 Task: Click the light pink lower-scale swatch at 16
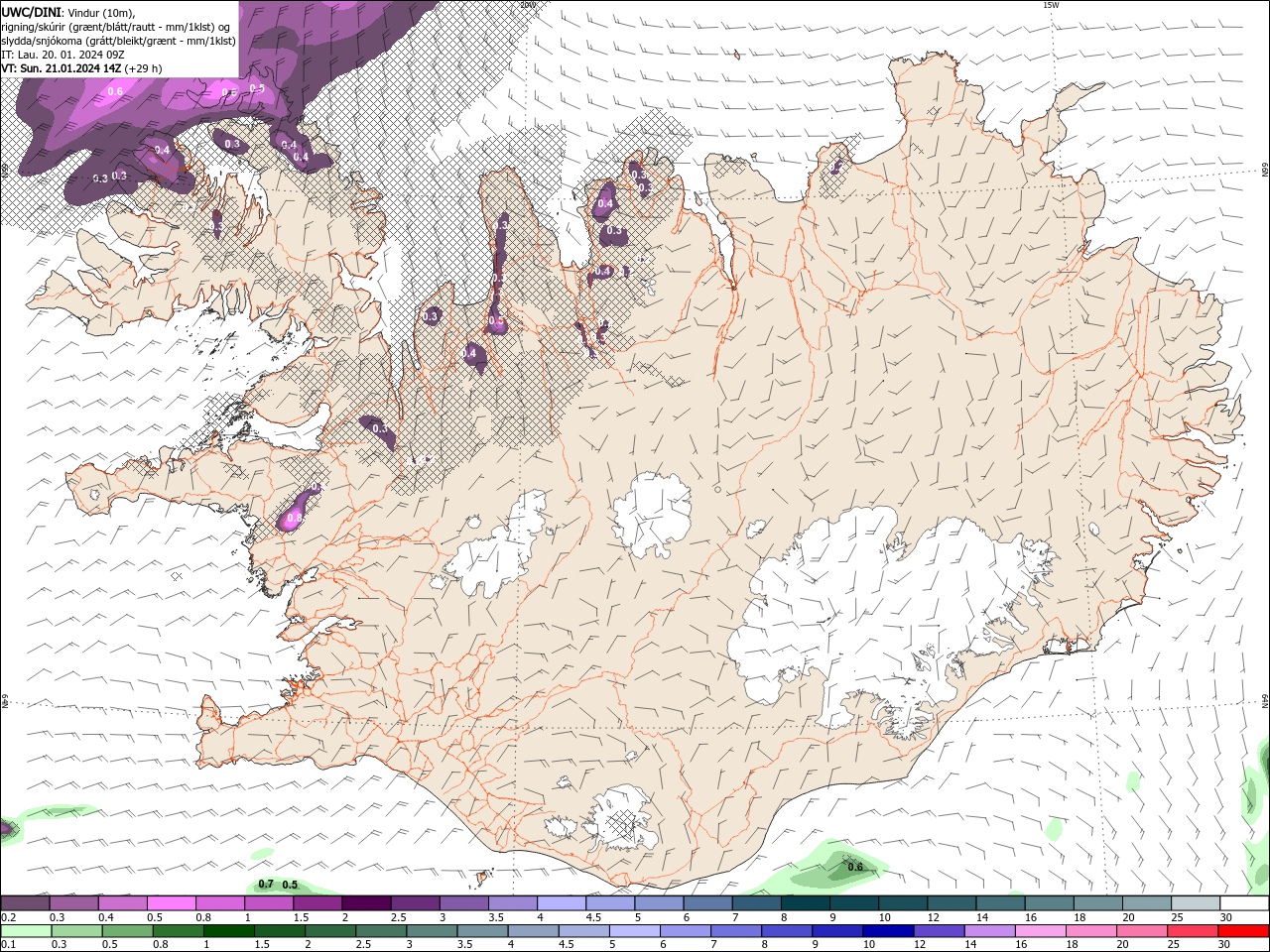pos(1040,931)
